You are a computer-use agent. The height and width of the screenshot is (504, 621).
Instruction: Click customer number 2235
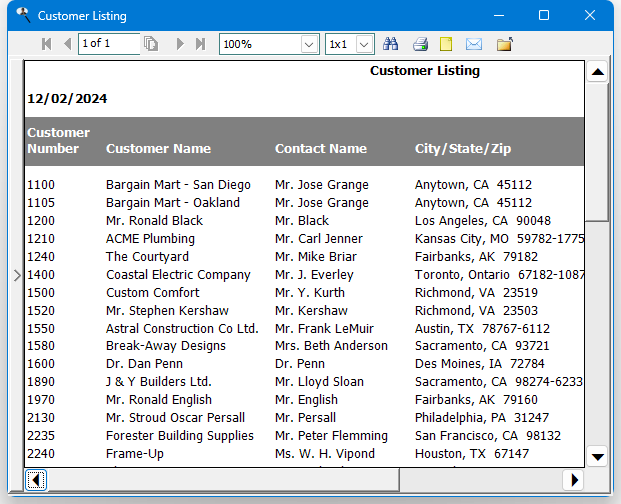(41, 436)
